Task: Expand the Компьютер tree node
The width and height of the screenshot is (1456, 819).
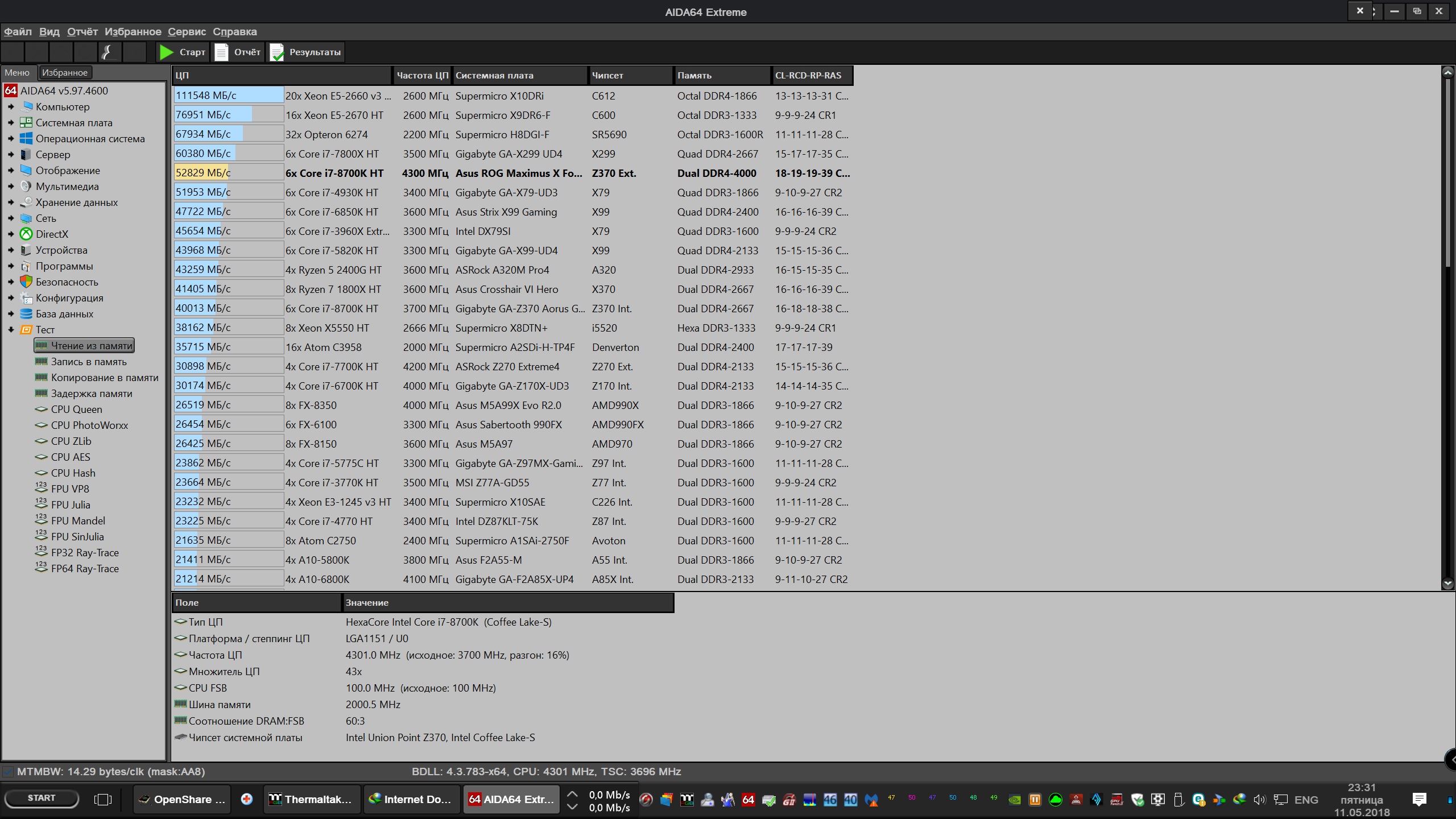Action: tap(11, 107)
